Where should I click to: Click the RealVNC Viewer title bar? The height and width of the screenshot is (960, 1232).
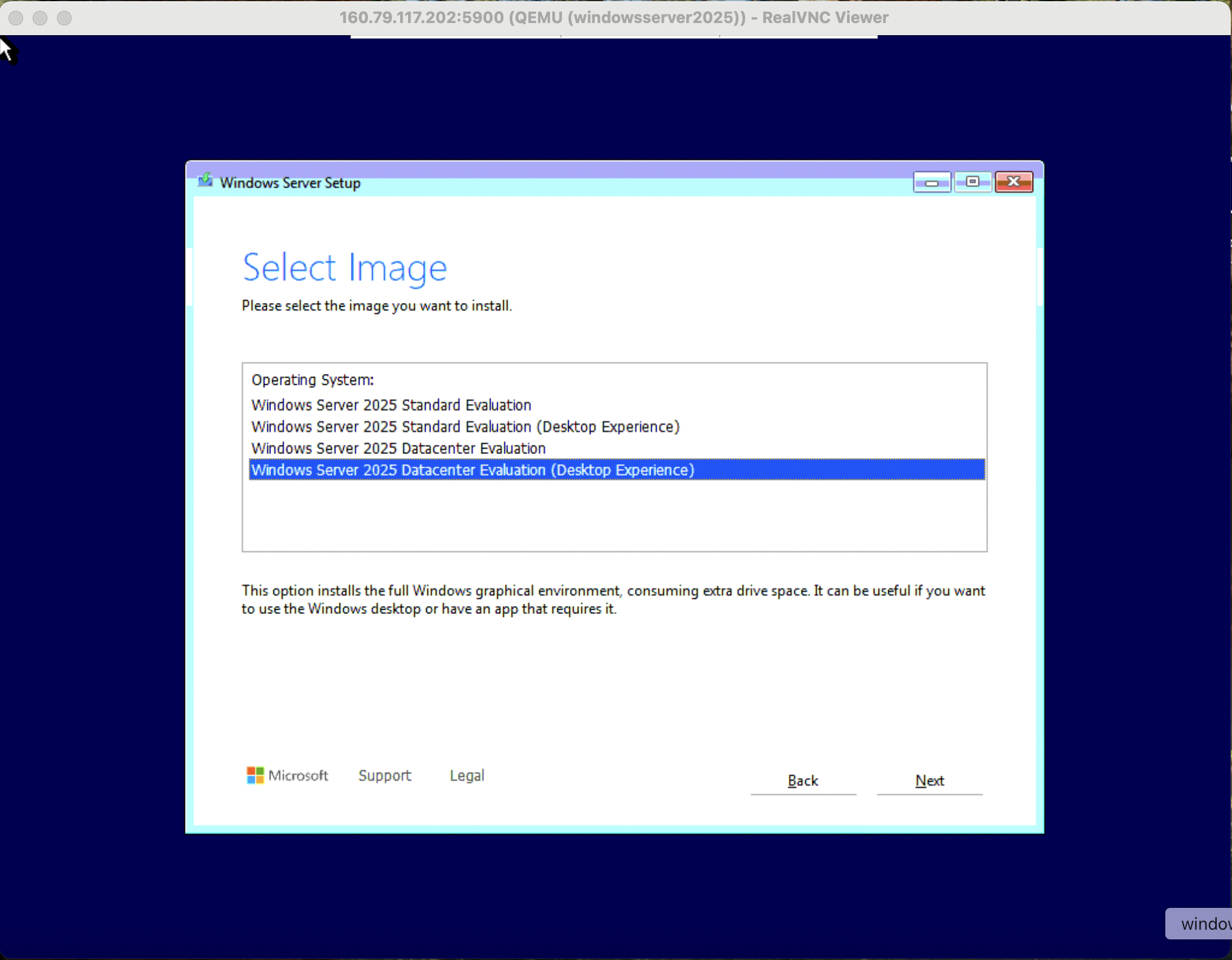click(x=612, y=18)
